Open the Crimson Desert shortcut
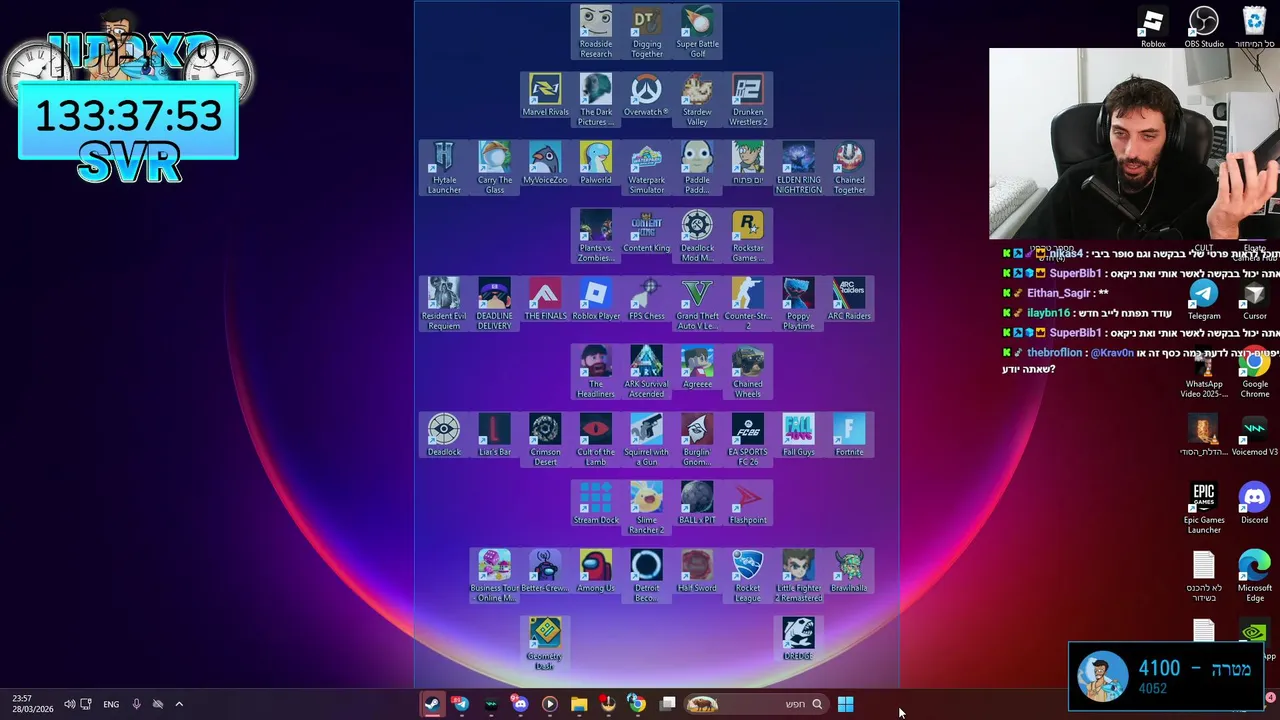1280x720 pixels. pyautogui.click(x=545, y=440)
